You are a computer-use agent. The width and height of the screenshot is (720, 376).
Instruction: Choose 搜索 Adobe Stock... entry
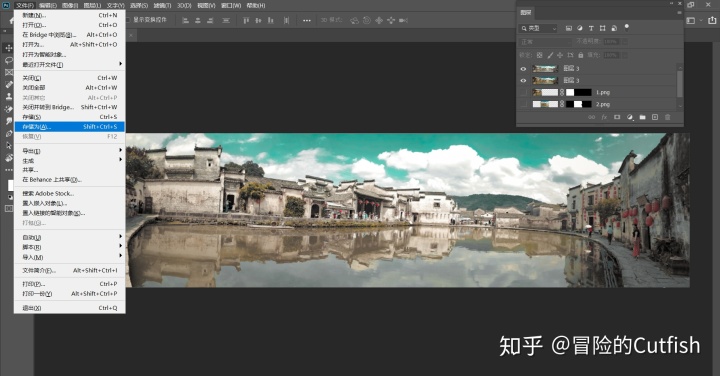click(x=69, y=193)
